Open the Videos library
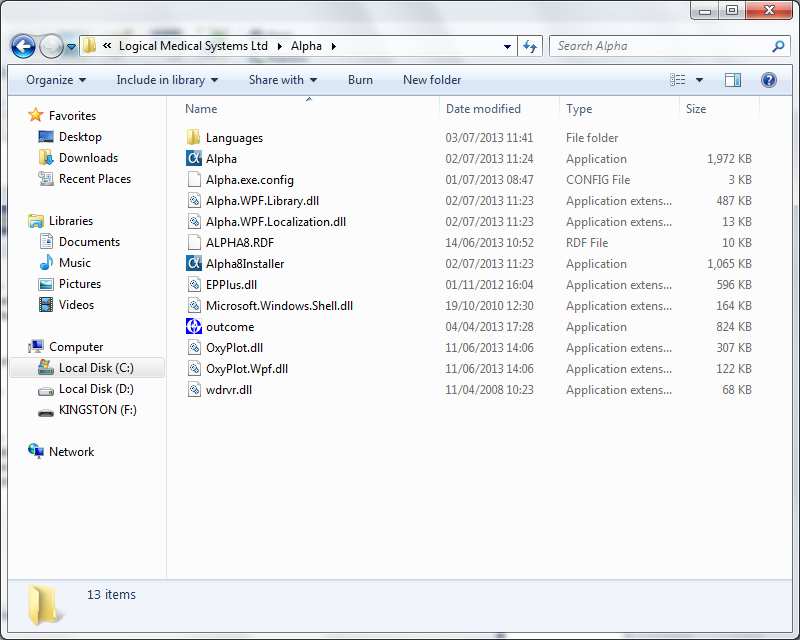This screenshot has width=800, height=640. pyautogui.click(x=76, y=305)
